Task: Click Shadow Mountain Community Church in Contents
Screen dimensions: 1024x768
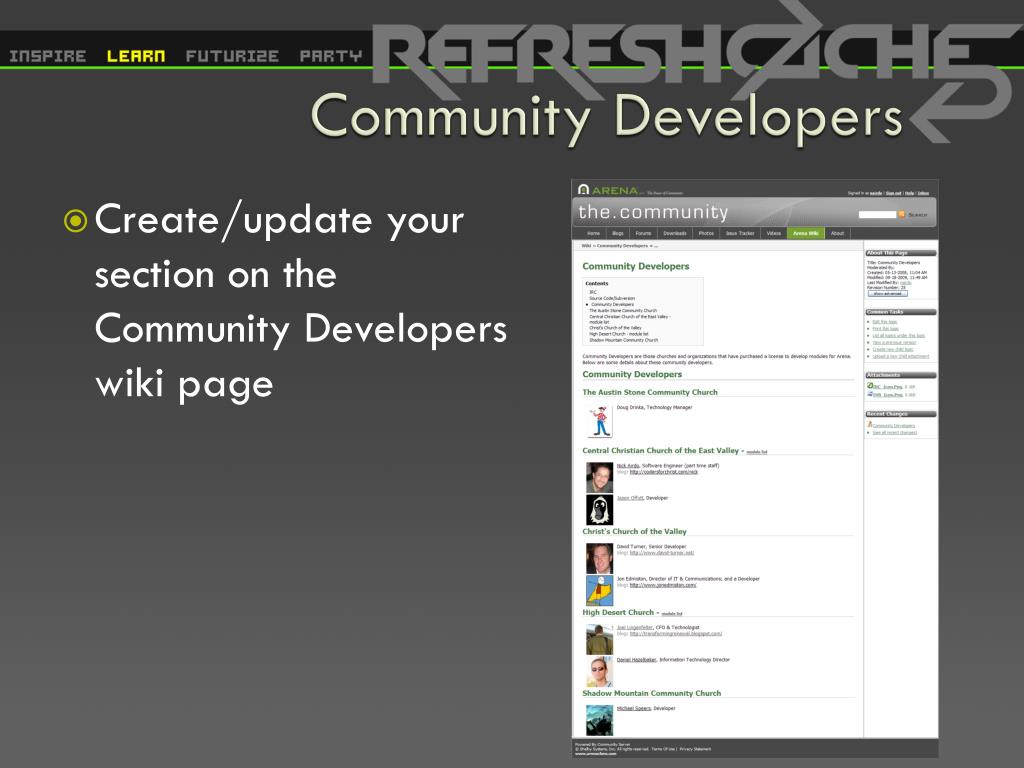Action: (x=624, y=340)
